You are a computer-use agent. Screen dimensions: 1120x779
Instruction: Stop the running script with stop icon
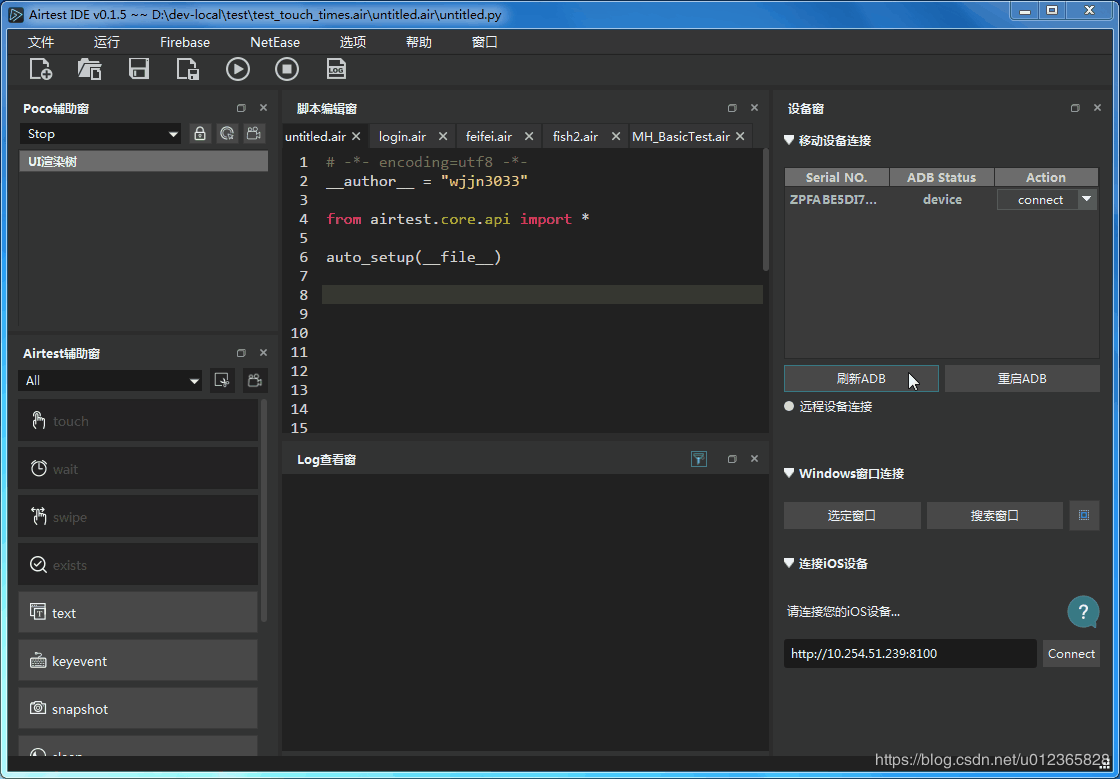tap(287, 69)
